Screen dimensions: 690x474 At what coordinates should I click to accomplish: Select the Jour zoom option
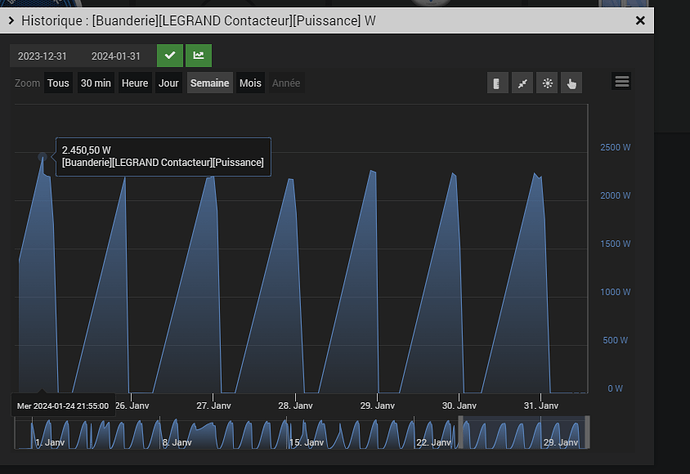[x=168, y=83]
